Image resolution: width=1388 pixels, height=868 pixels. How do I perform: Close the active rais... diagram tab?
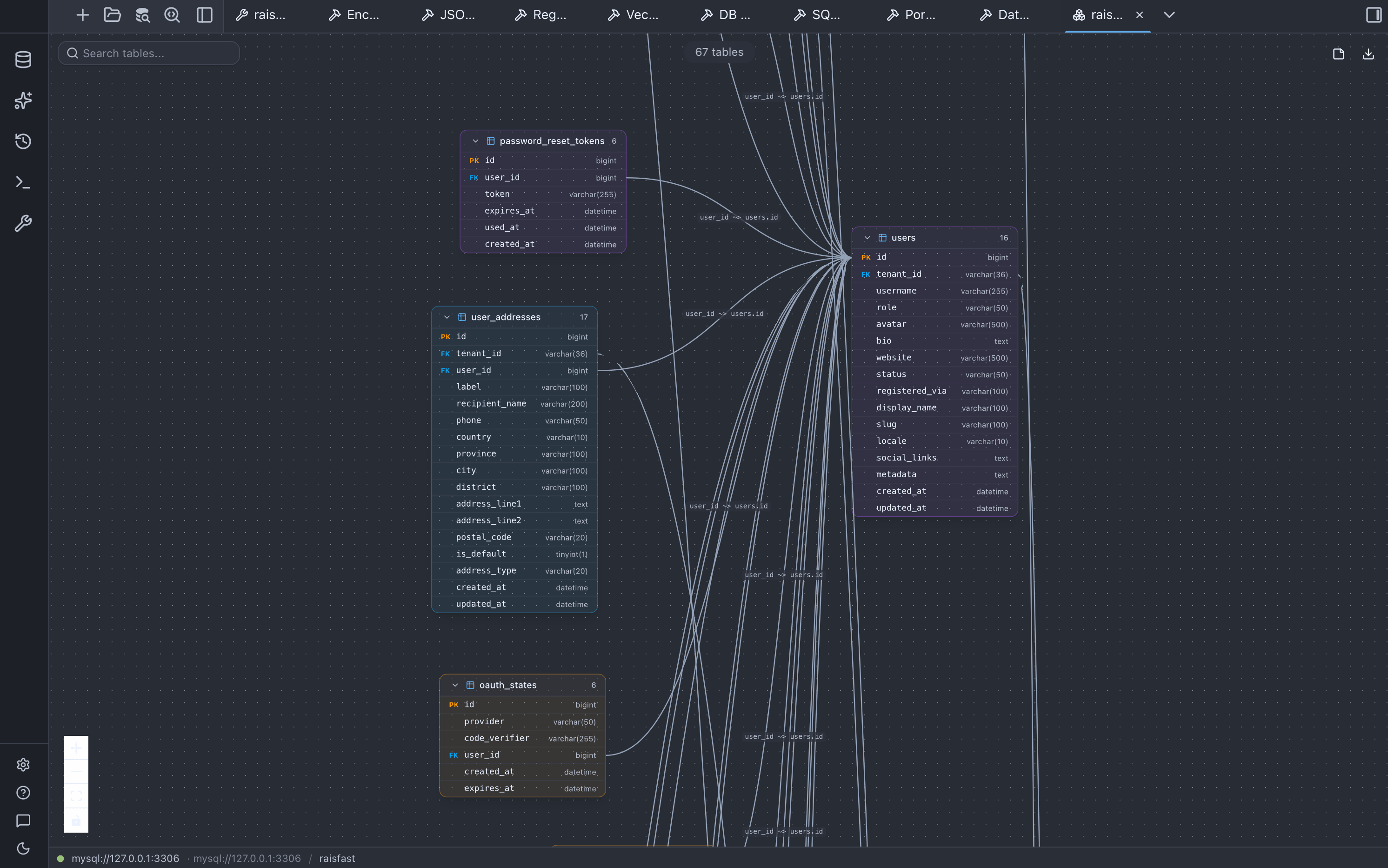[1140, 15]
